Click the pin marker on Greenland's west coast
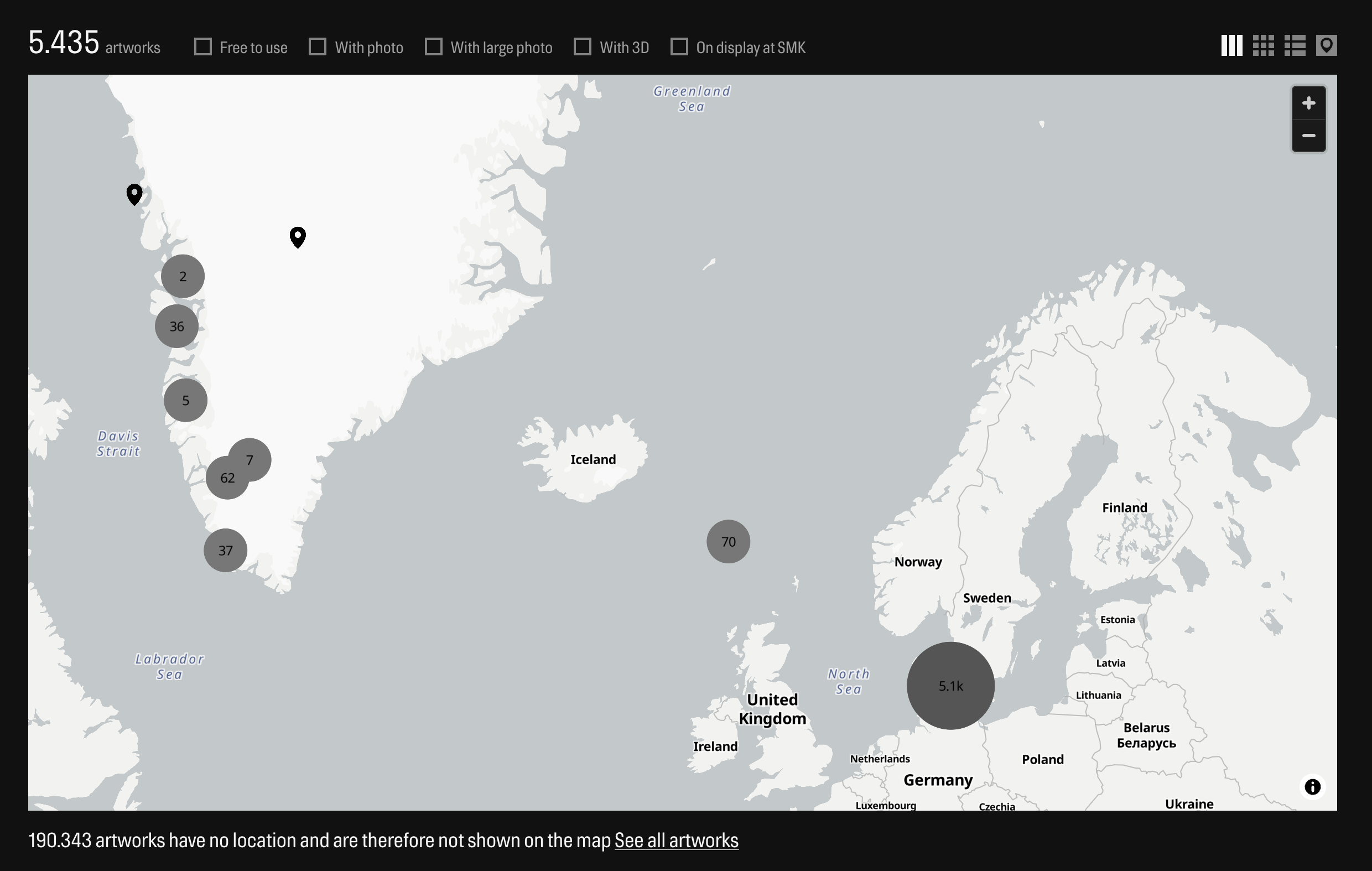The width and height of the screenshot is (1372, 871). 134,194
